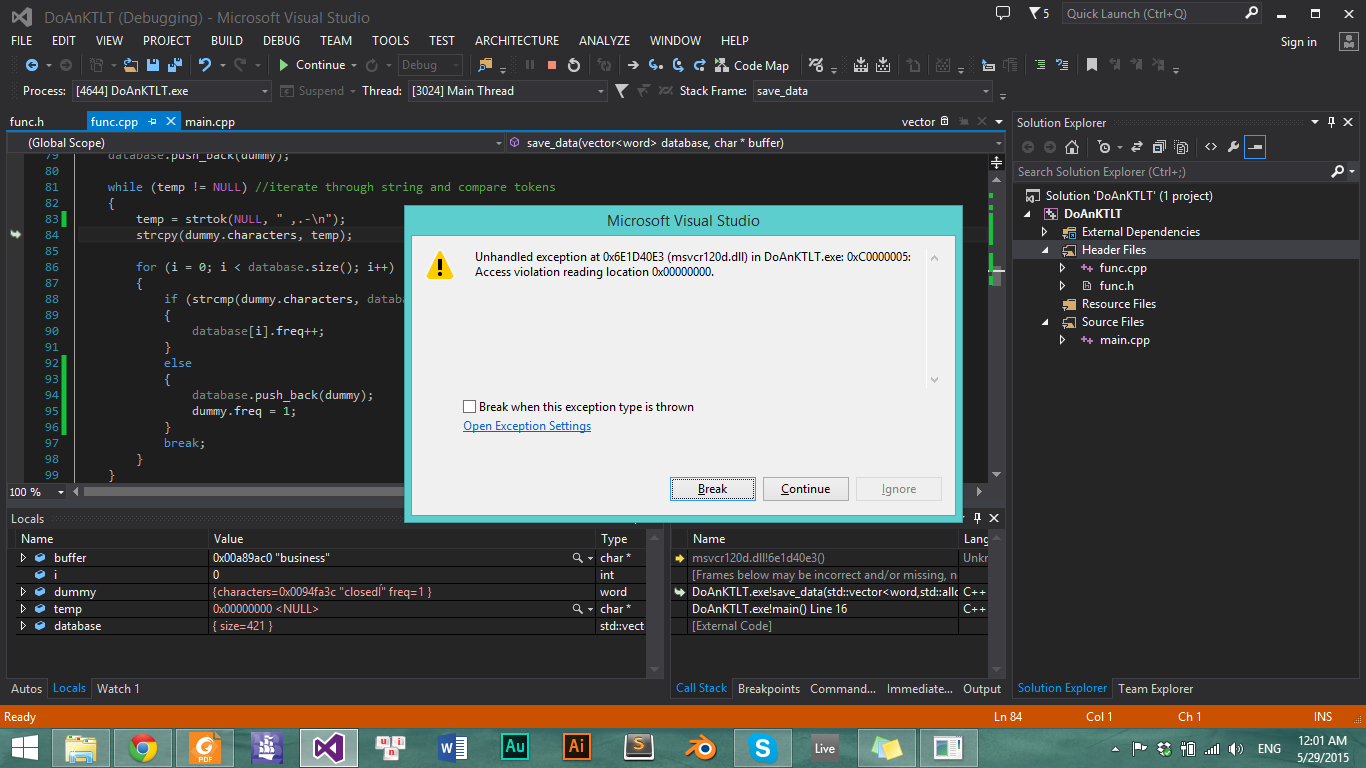The image size is (1366, 768).
Task: Expand the External Dependencies node
Action: (x=1045, y=232)
